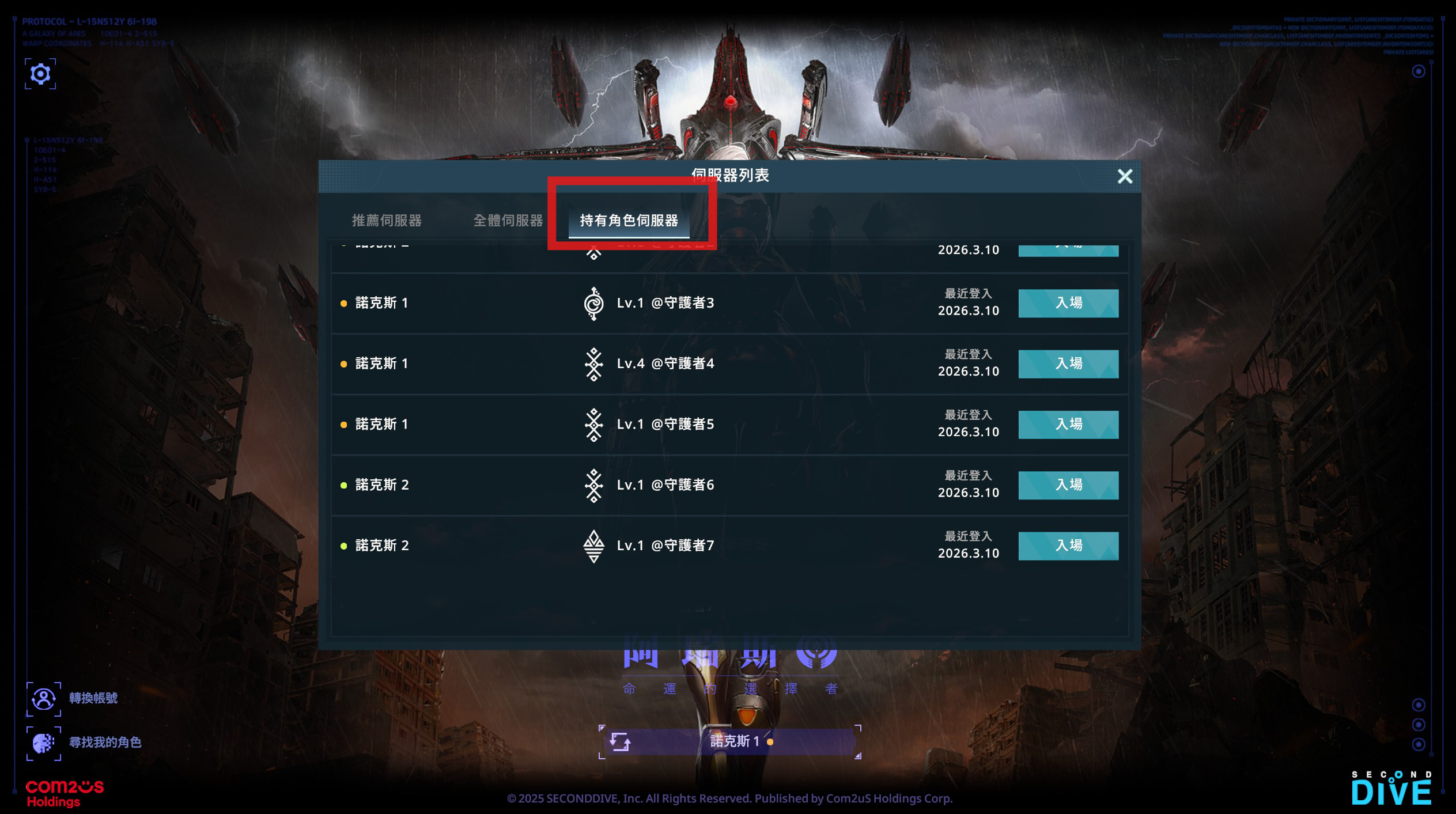Open the 諾克斯 1 server selector bar
The image size is (1456, 814).
(730, 741)
